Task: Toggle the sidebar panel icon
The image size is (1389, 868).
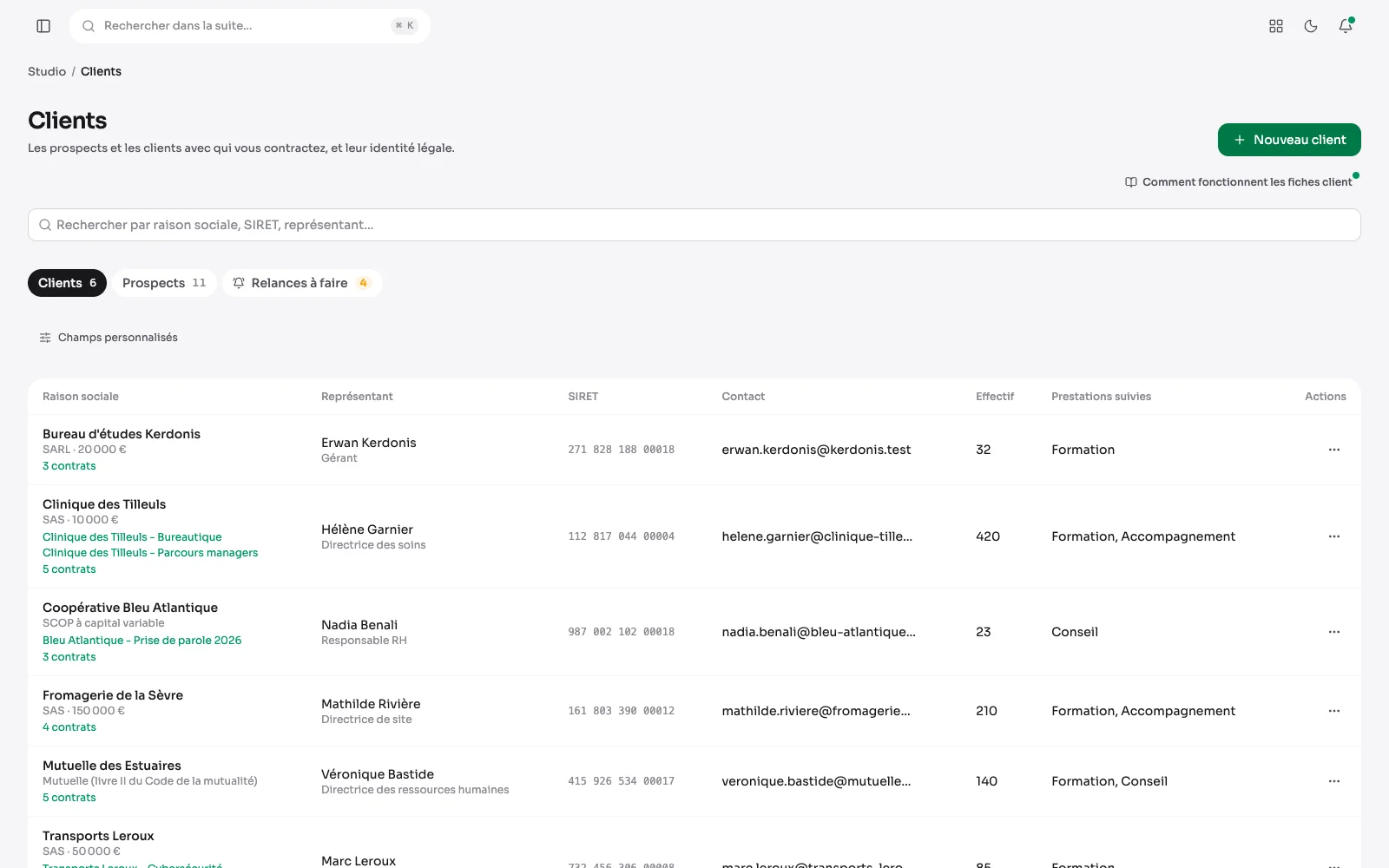Action: 43,26
